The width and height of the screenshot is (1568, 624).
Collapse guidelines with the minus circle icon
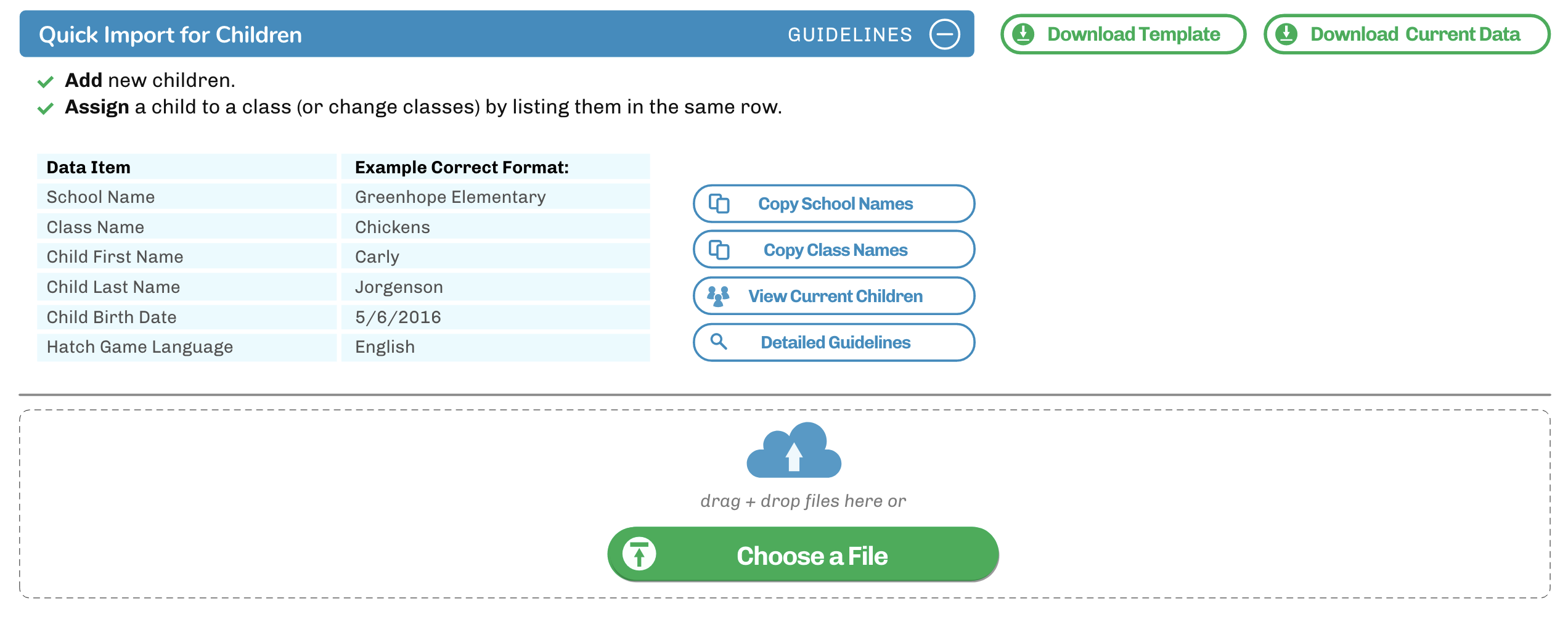pos(944,34)
